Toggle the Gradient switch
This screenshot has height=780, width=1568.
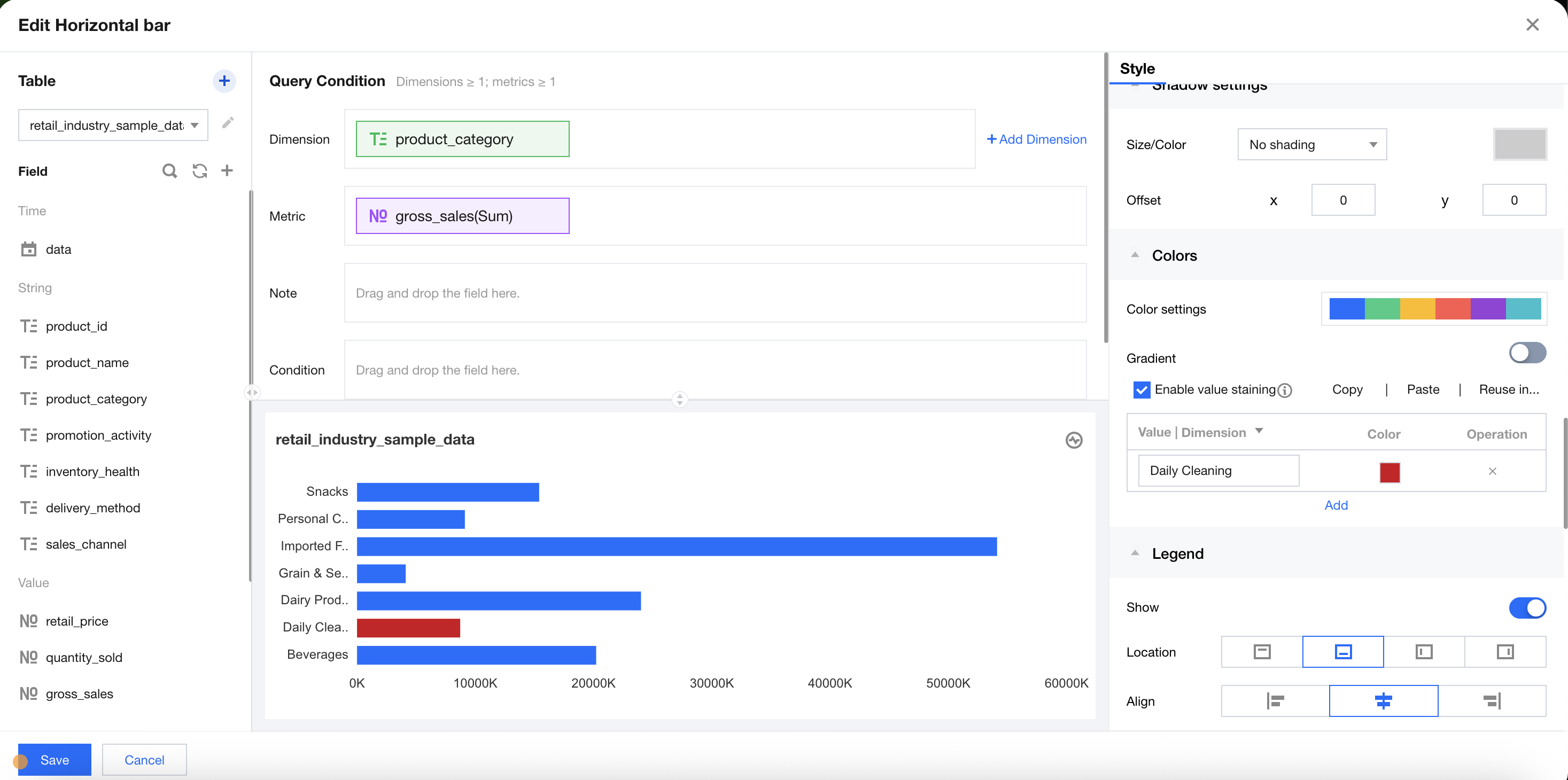(1527, 353)
